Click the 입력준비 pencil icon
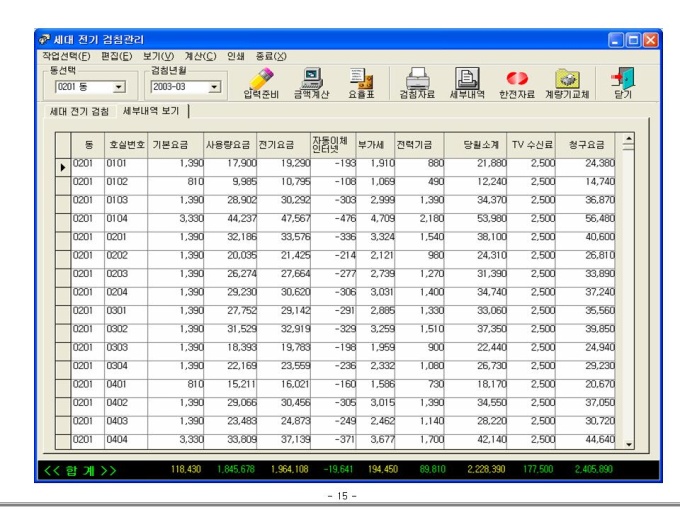 263,79
